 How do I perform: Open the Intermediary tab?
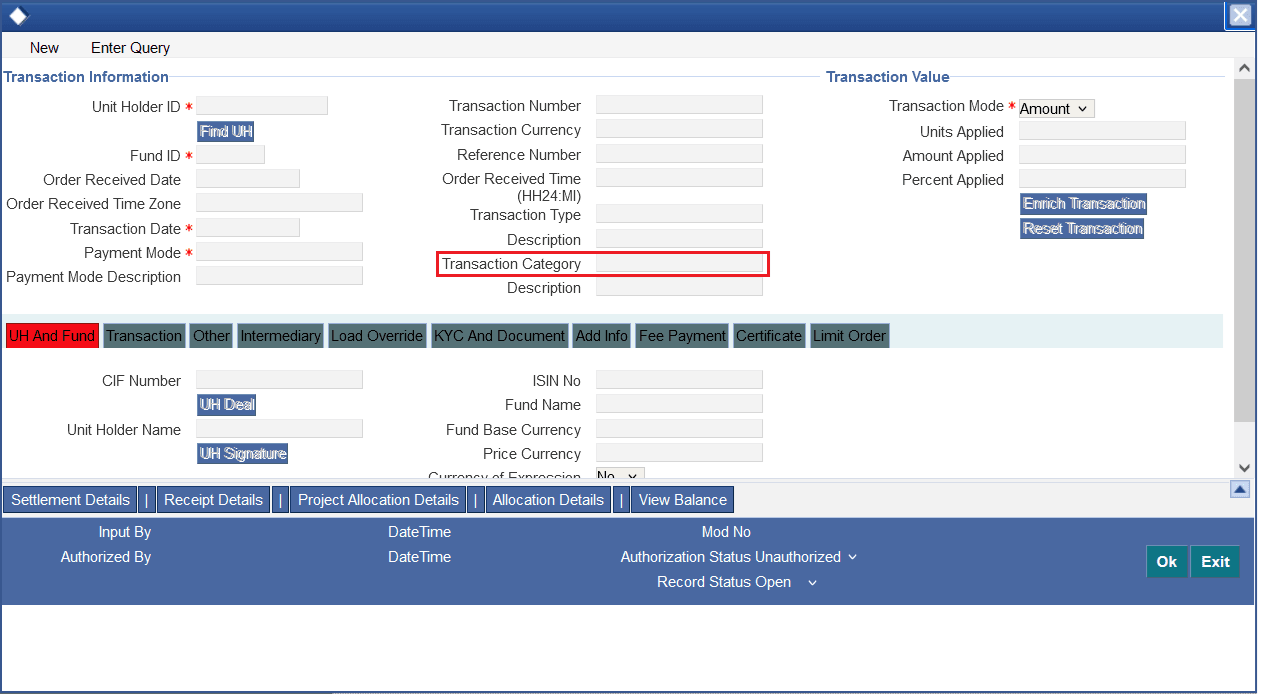281,336
